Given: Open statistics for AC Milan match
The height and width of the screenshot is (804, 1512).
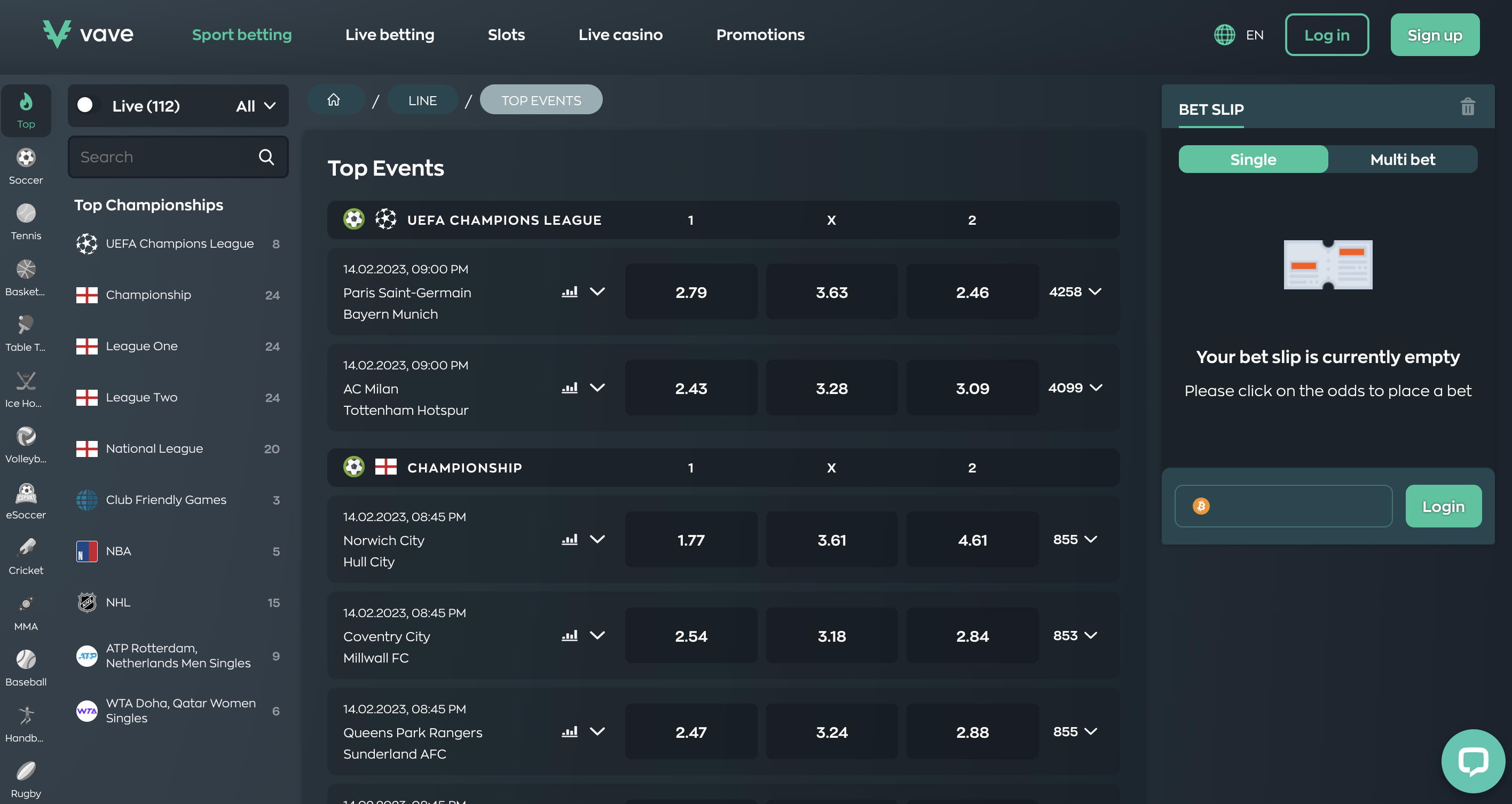Looking at the screenshot, I should [x=569, y=388].
